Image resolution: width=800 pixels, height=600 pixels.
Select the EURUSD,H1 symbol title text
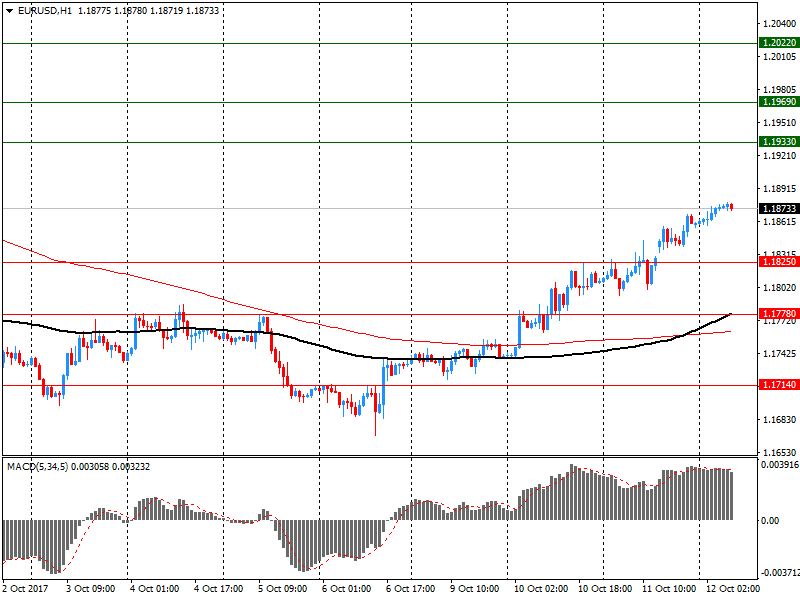tap(45, 11)
